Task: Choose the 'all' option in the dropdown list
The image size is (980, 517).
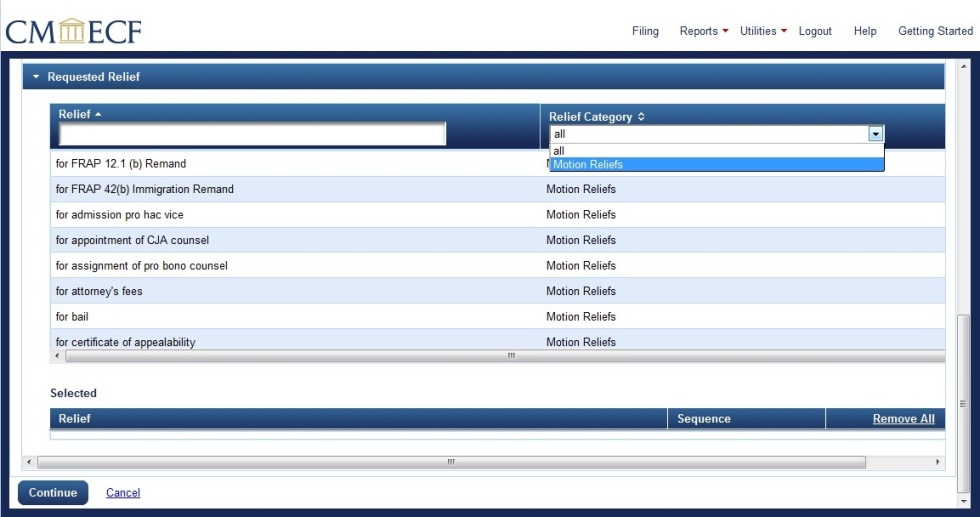Action: pyautogui.click(x=560, y=151)
